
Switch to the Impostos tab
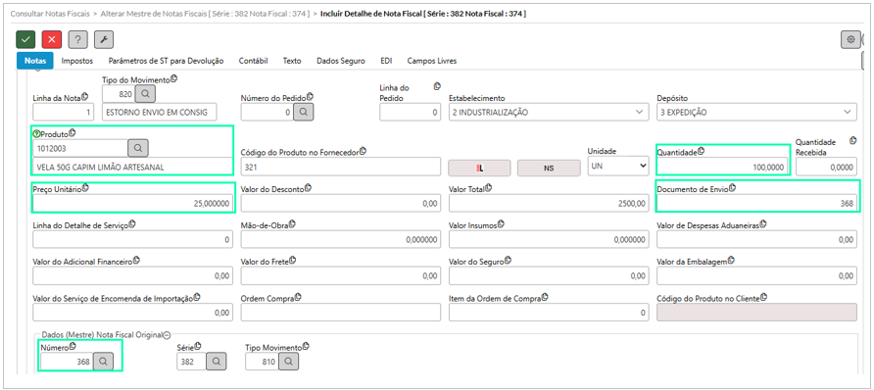click(77, 61)
